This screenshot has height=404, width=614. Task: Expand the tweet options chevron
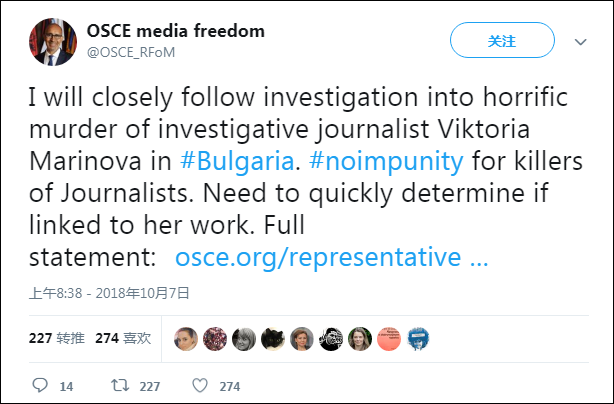580,42
